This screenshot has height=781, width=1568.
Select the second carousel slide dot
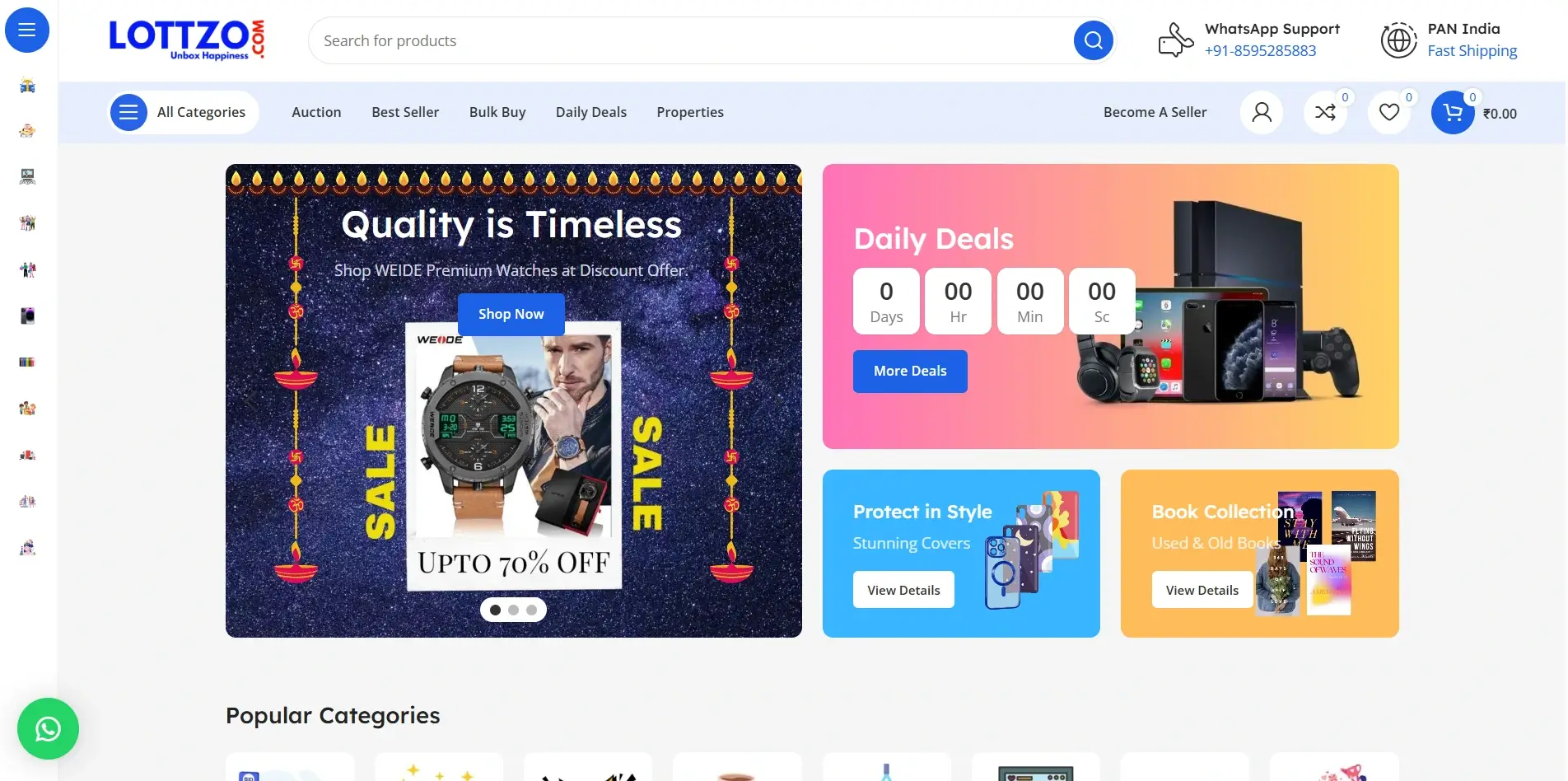(513, 610)
